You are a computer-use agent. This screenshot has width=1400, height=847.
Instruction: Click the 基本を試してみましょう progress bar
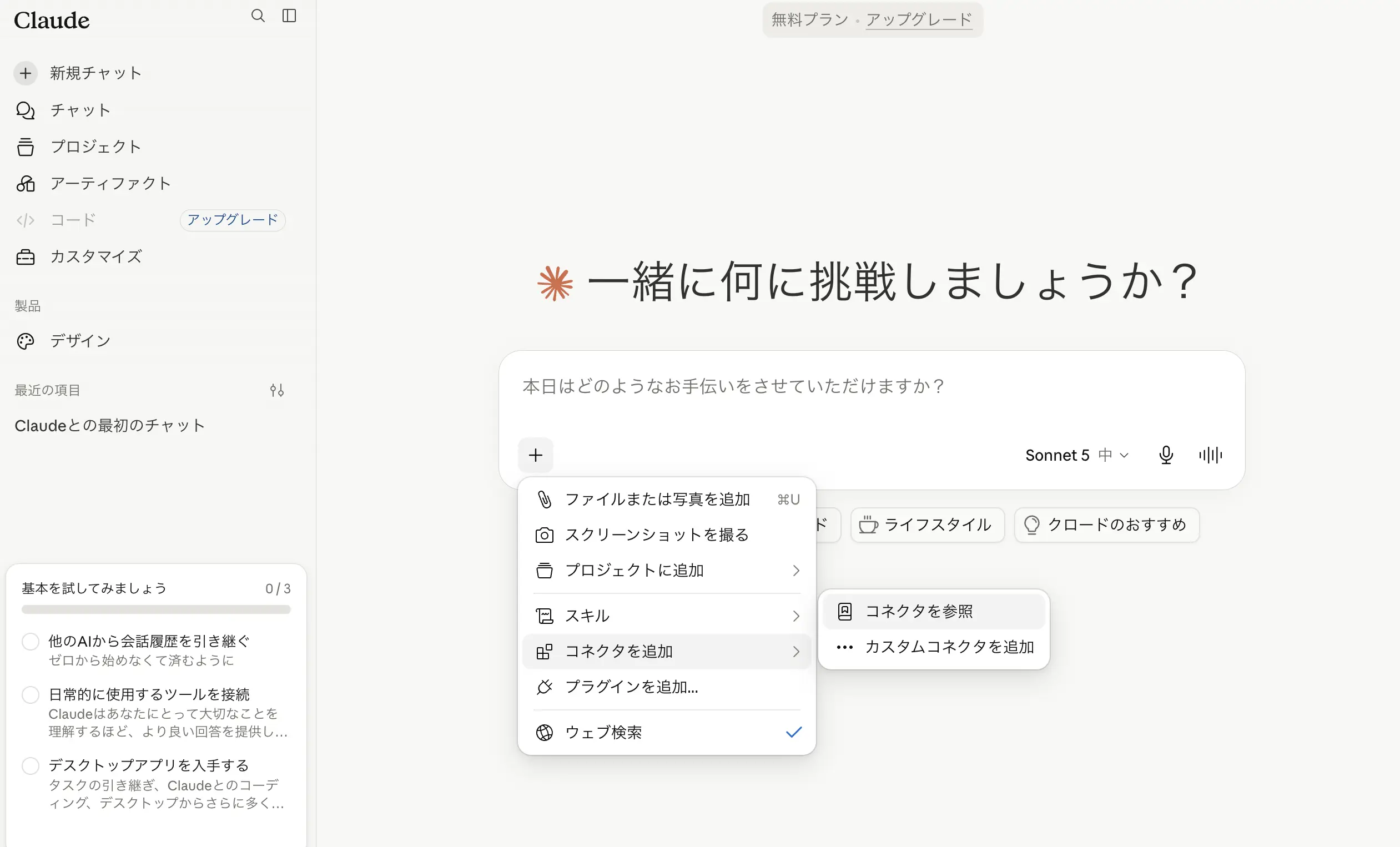(155, 609)
